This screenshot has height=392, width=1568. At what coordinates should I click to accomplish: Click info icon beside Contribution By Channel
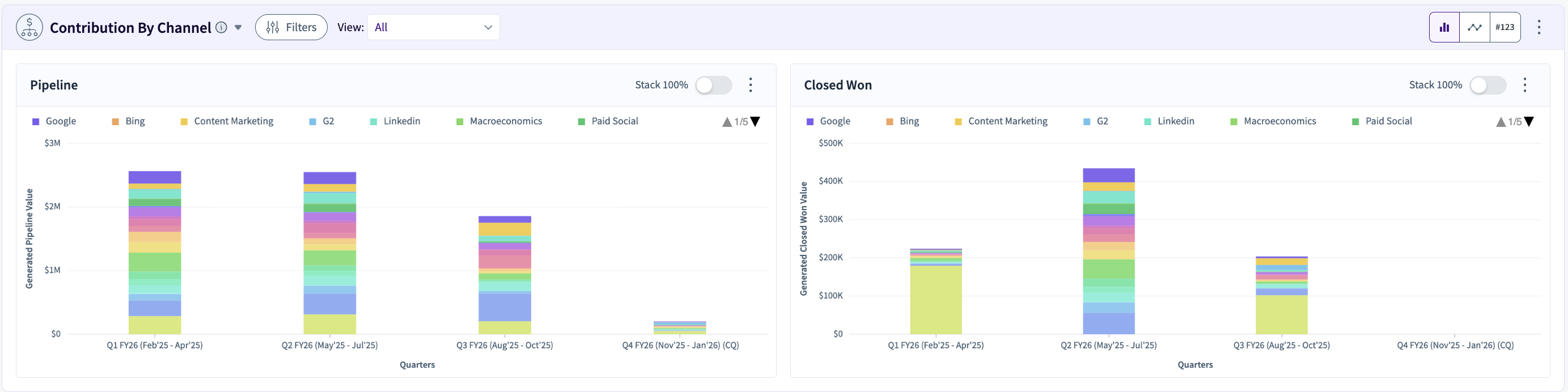click(x=222, y=27)
